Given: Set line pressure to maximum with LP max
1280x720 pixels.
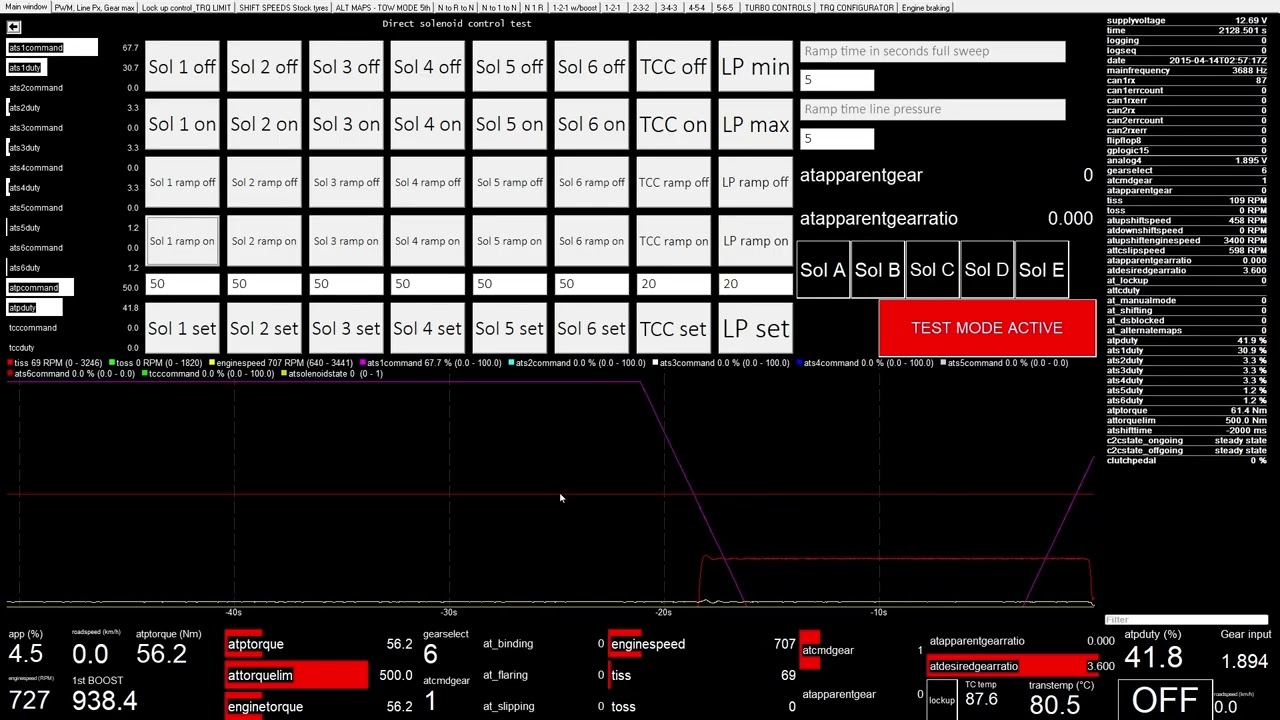Looking at the screenshot, I should point(755,125).
